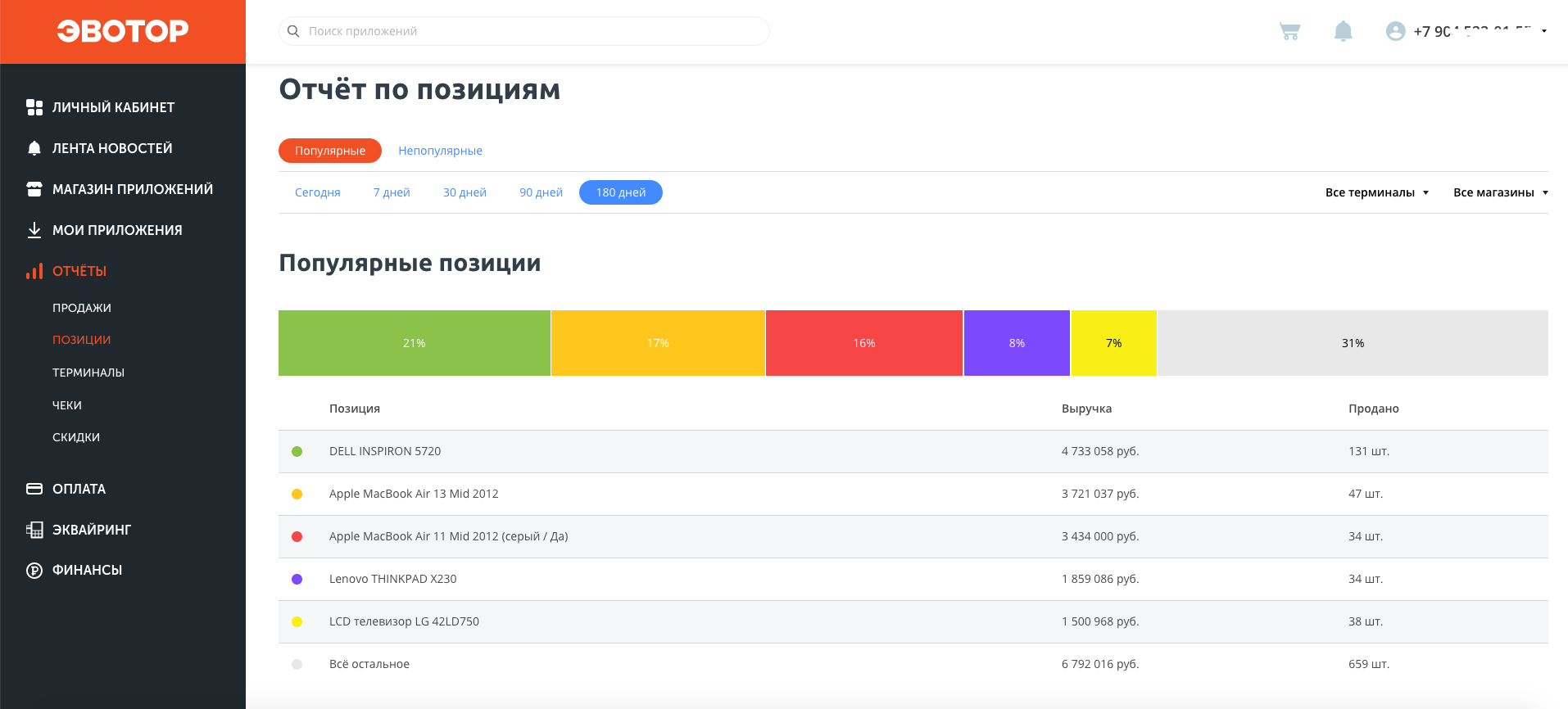Expand the Все терминалы dropdown
This screenshot has height=709, width=1568.
[x=1376, y=192]
